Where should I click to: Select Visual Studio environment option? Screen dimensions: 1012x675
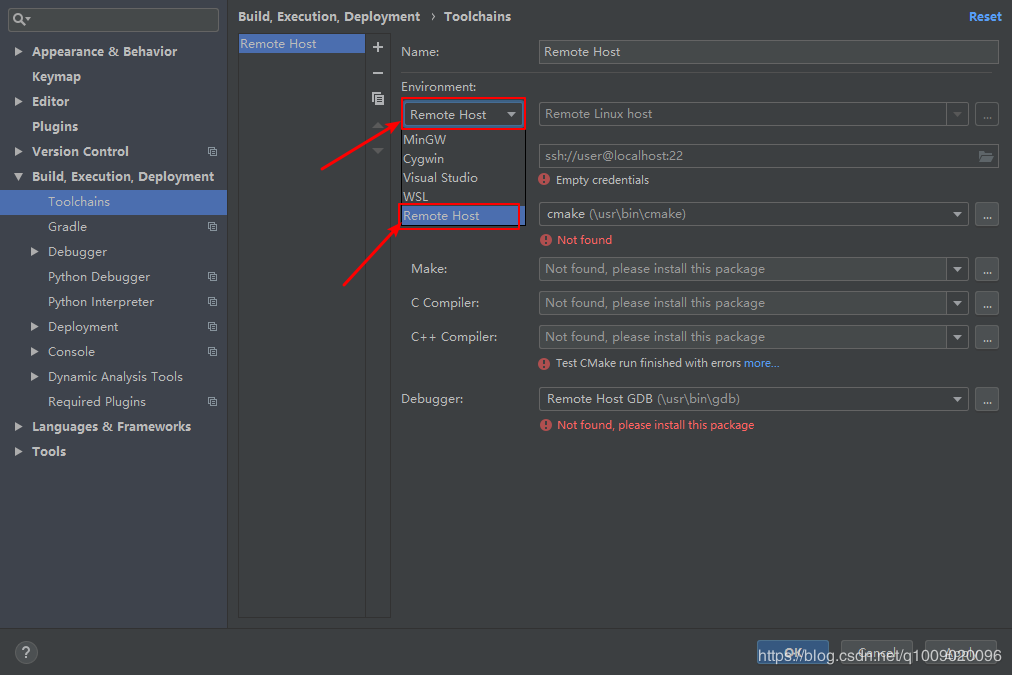coord(440,178)
